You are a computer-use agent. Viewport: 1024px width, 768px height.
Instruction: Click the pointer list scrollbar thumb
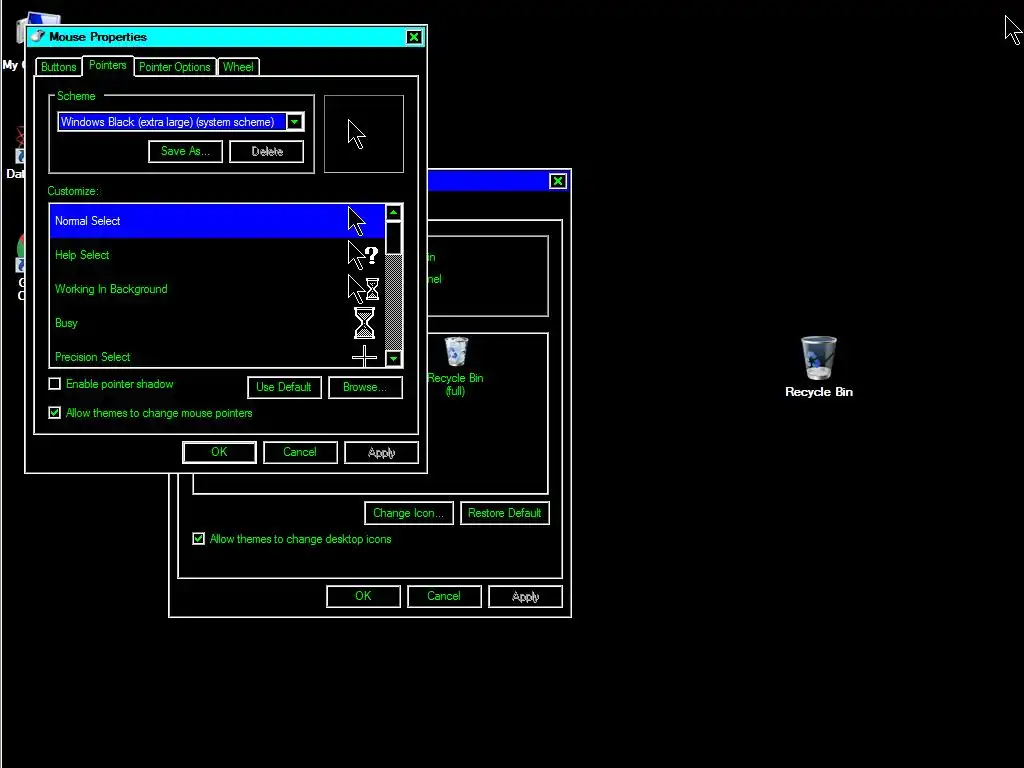coord(394,238)
